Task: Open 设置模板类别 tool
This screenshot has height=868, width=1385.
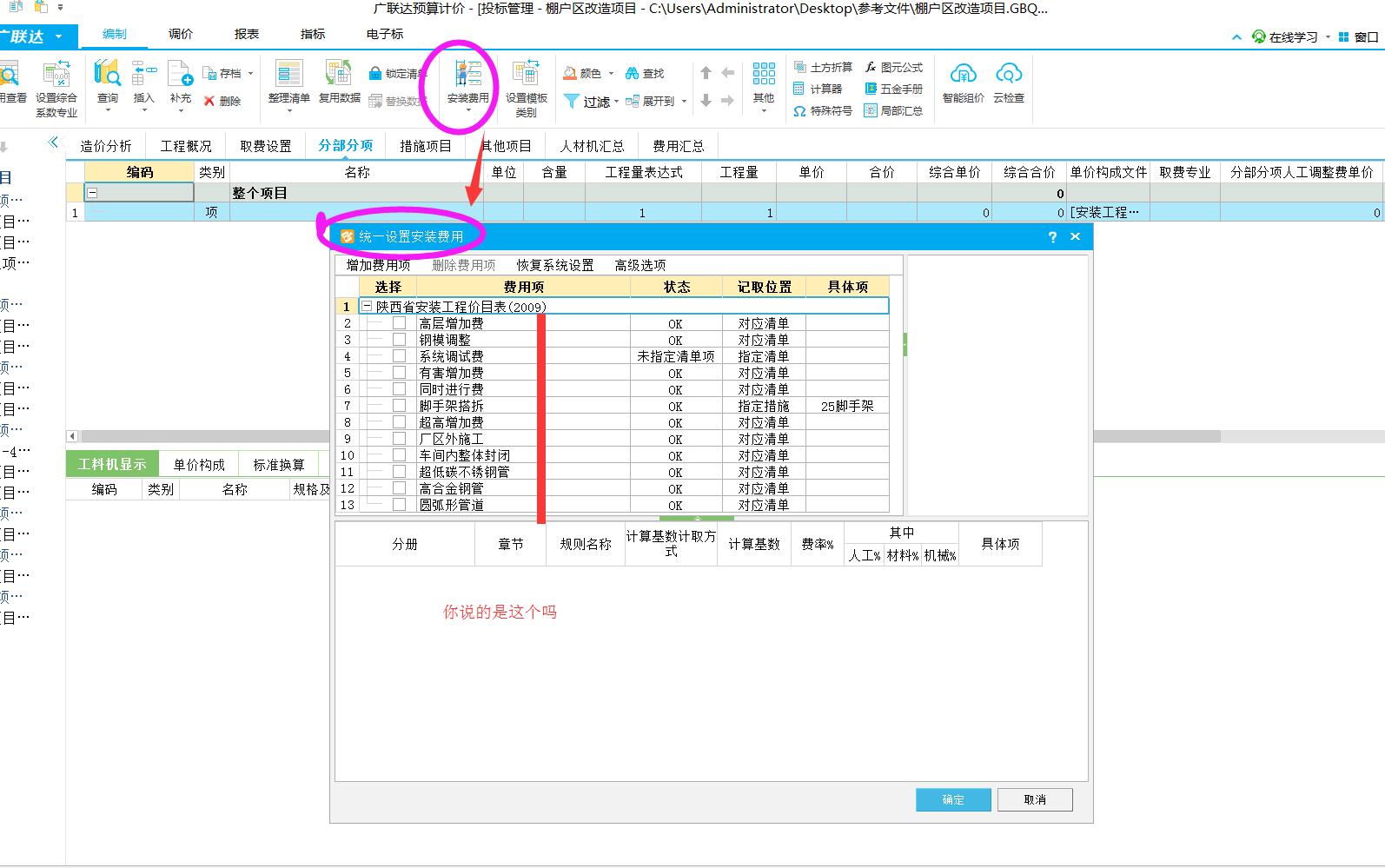Action: 527,87
